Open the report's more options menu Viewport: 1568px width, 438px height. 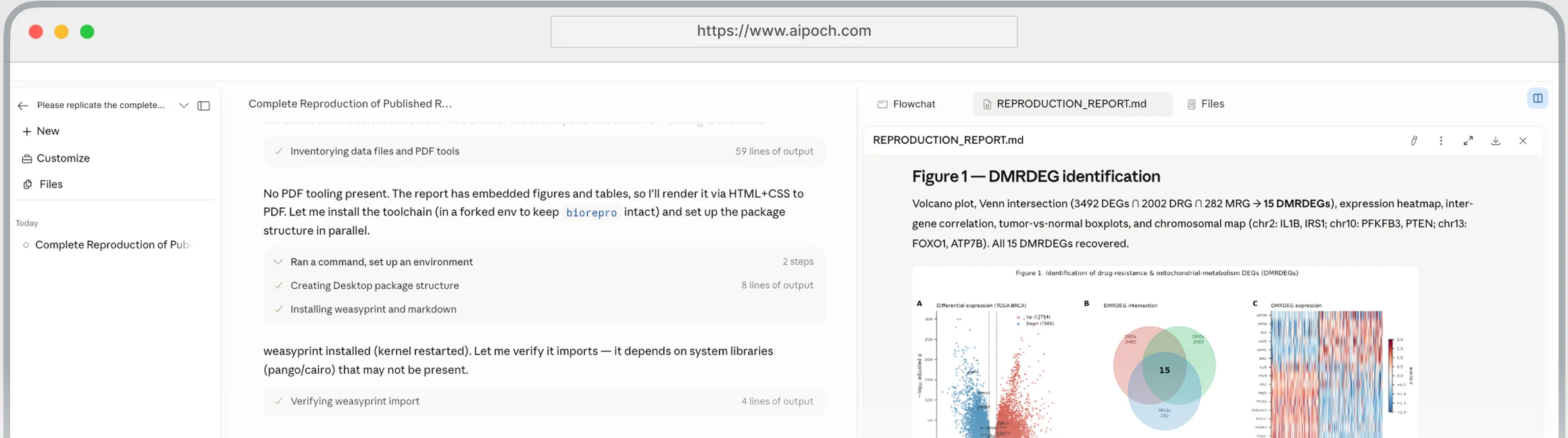[x=1441, y=141]
